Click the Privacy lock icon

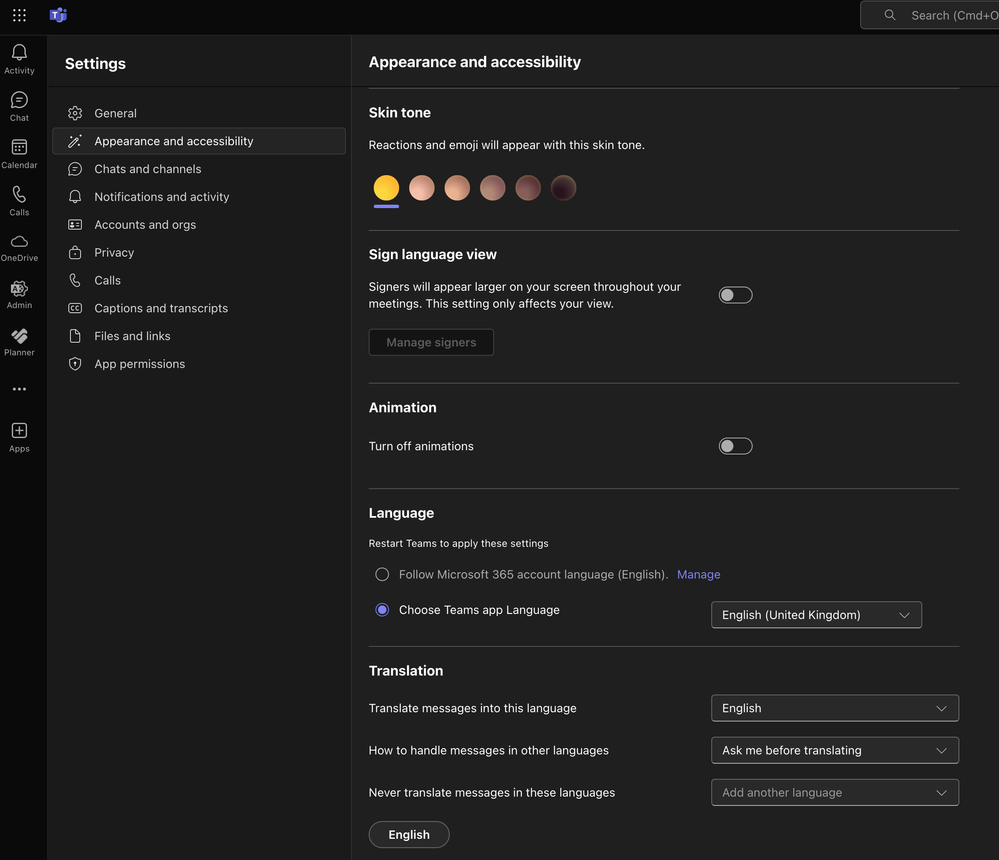click(75, 253)
